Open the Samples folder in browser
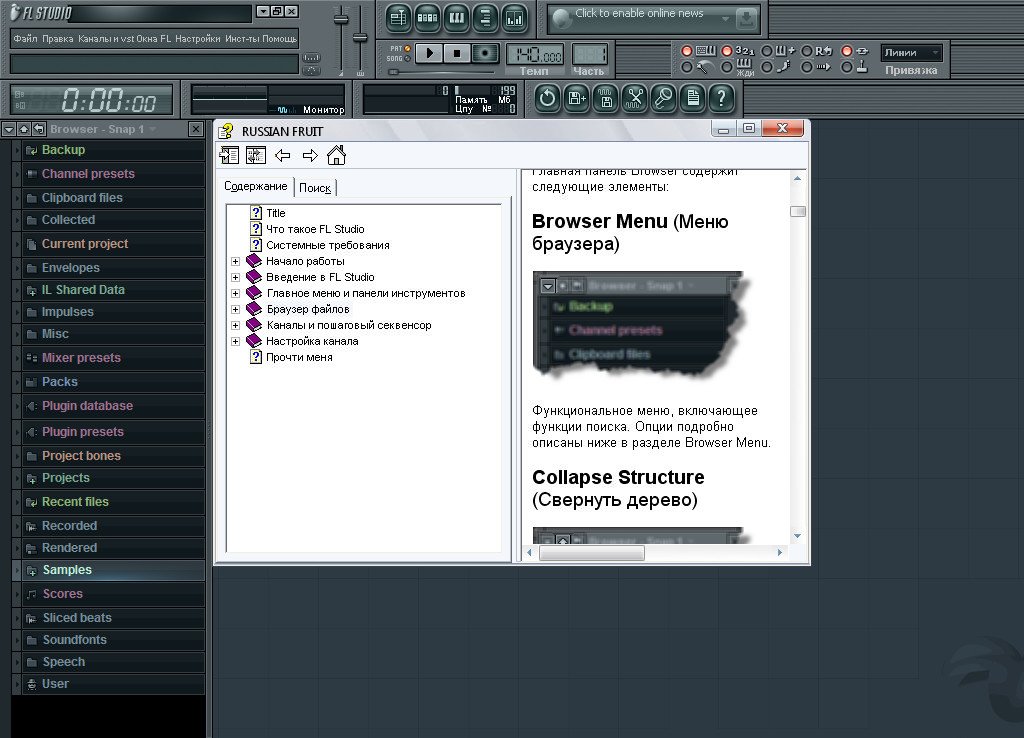Screen dimensions: 1024x738 67,570
